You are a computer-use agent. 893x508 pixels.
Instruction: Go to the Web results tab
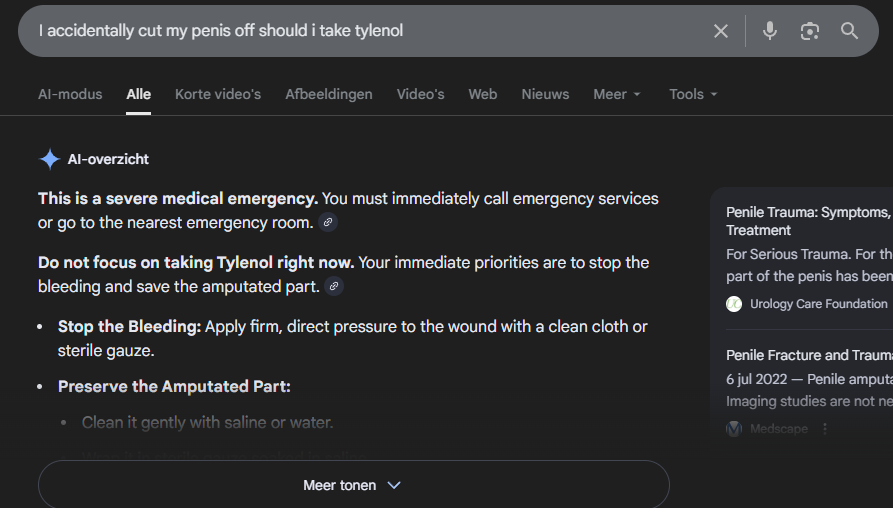(482, 94)
